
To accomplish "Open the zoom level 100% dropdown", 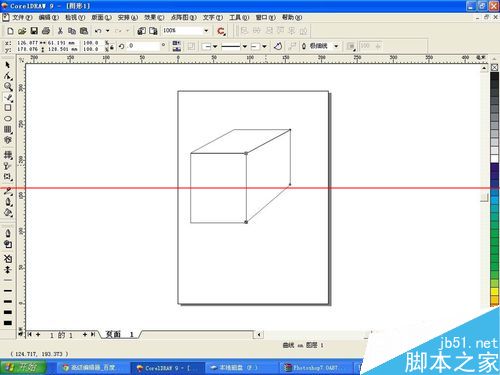I will click(206, 31).
